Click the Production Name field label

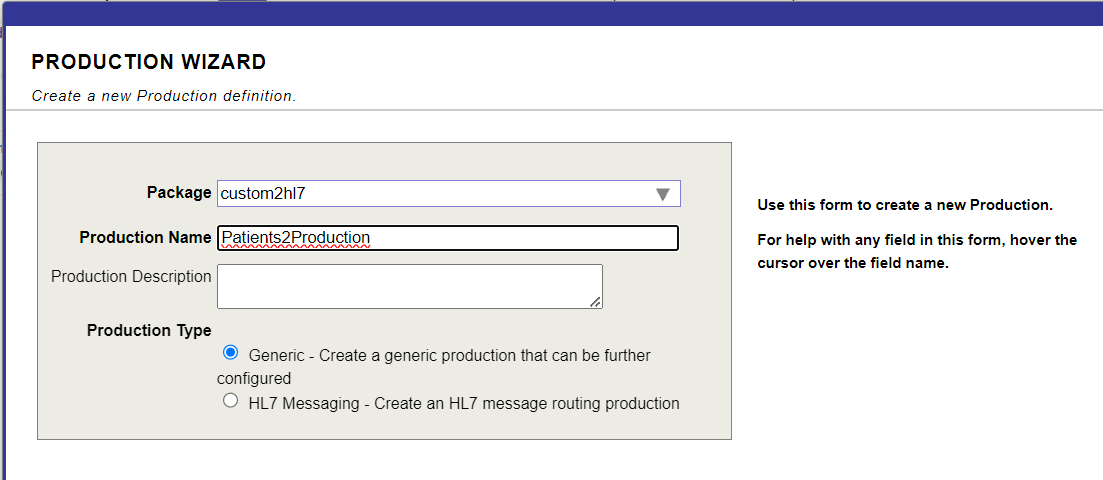click(x=146, y=237)
